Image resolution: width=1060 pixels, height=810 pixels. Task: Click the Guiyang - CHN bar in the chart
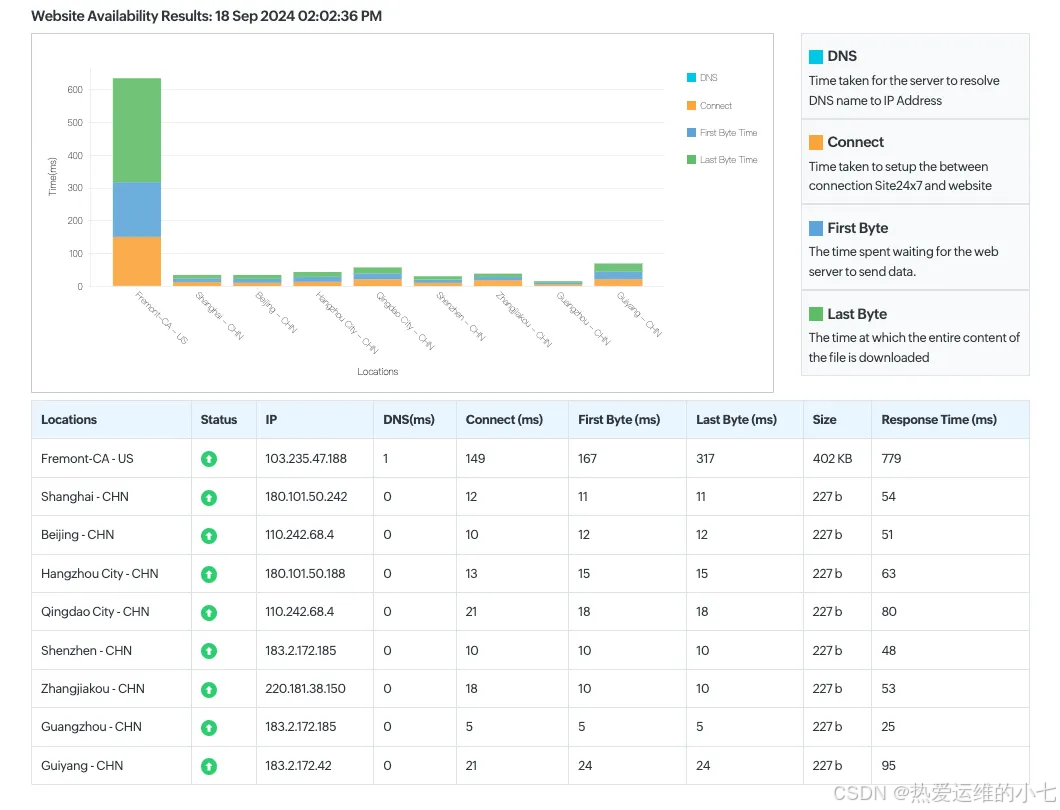coord(618,275)
